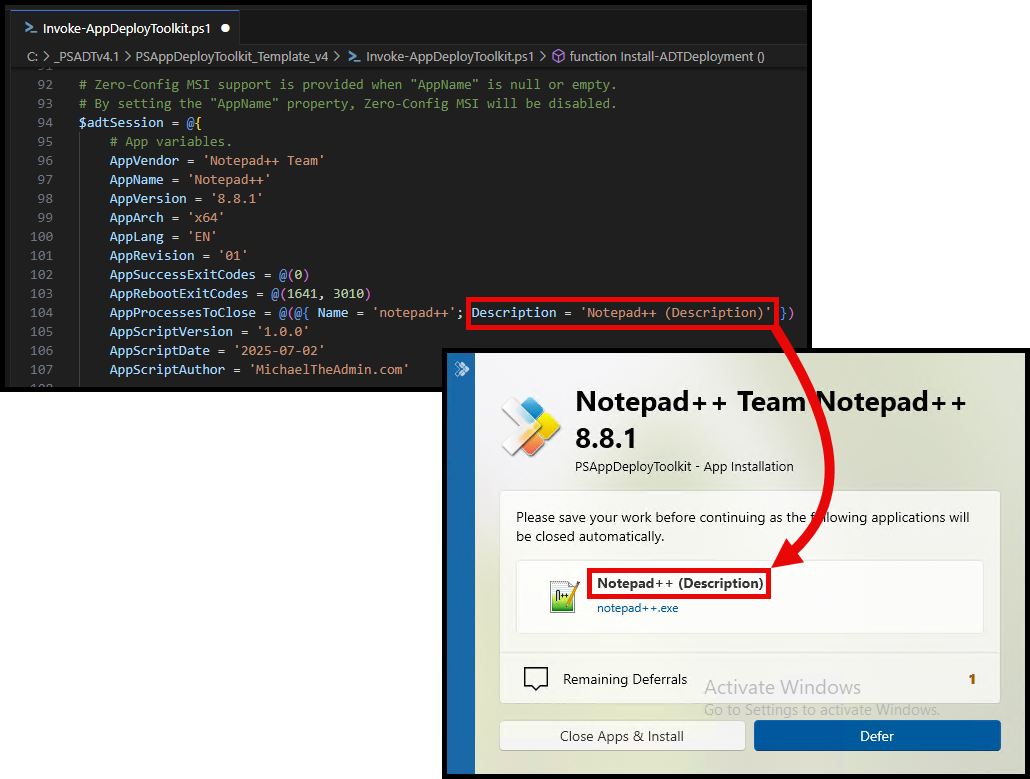Screen dimensions: 1030x779
Task: Open the C: drive breadcrumb segment
Action: pyautogui.click(x=32, y=57)
